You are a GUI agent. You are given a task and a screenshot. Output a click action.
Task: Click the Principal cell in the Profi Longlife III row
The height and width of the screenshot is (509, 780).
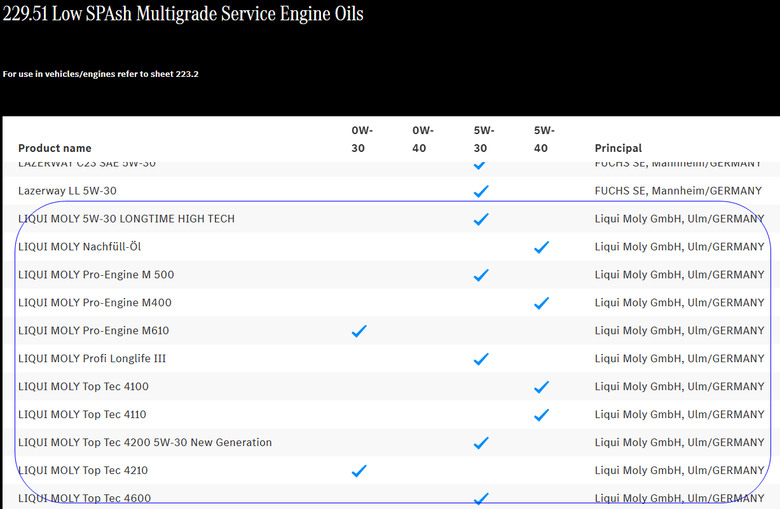680,359
